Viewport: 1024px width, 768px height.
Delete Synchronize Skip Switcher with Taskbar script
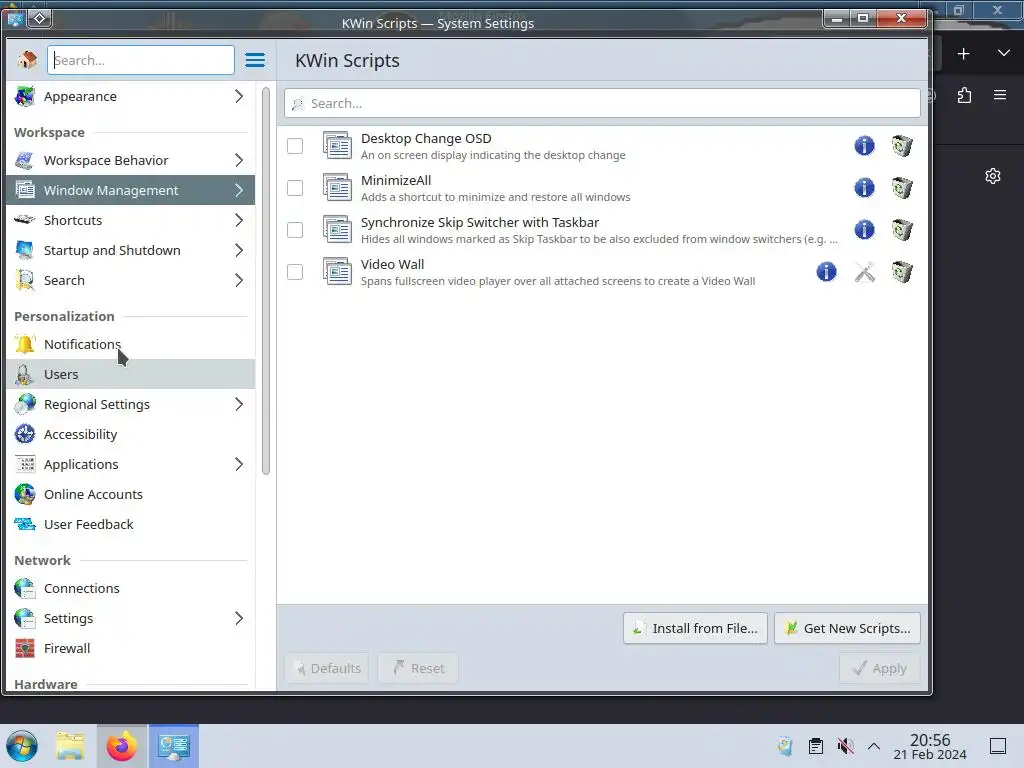tap(902, 230)
